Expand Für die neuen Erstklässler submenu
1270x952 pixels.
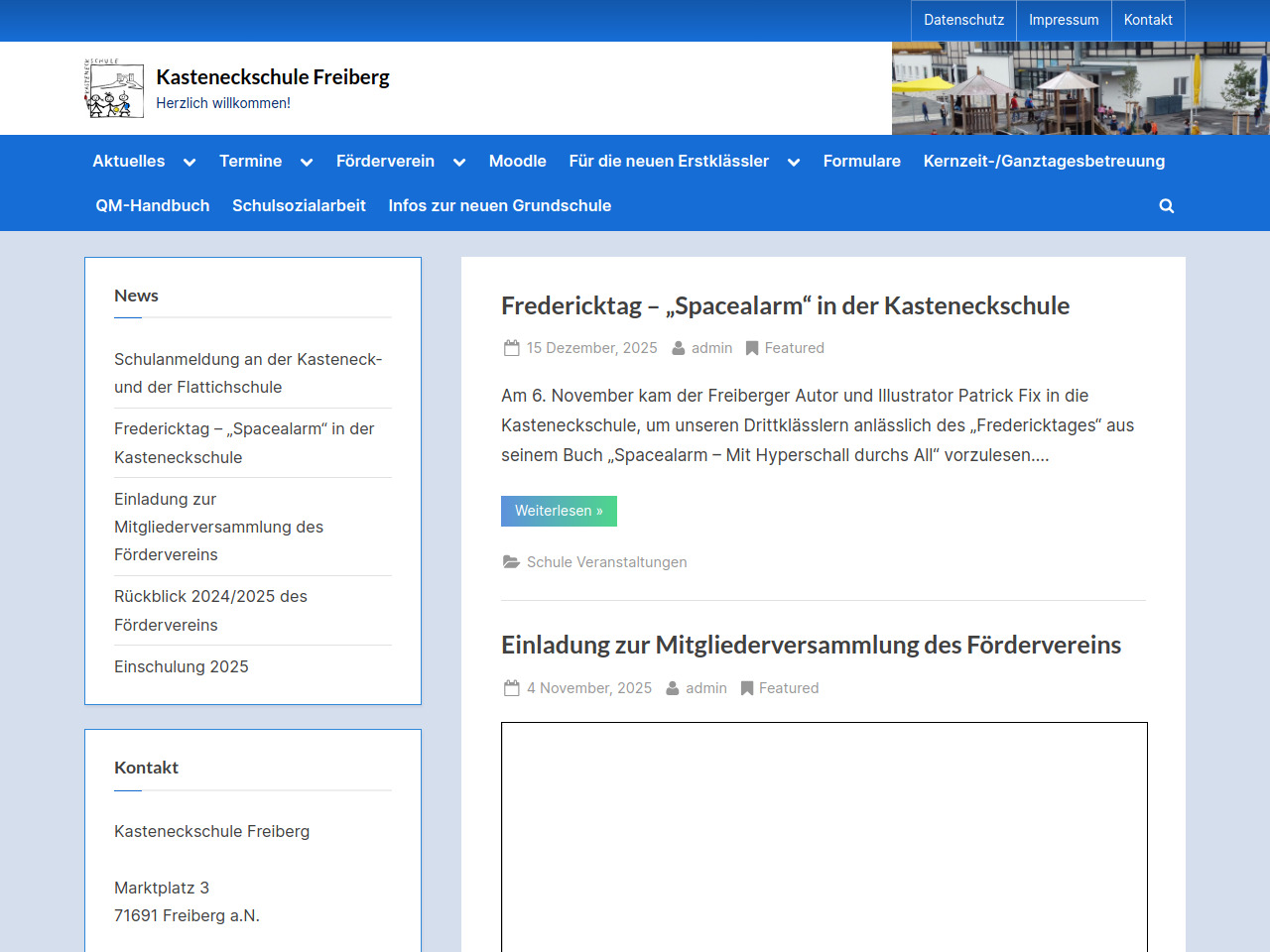coord(794,162)
